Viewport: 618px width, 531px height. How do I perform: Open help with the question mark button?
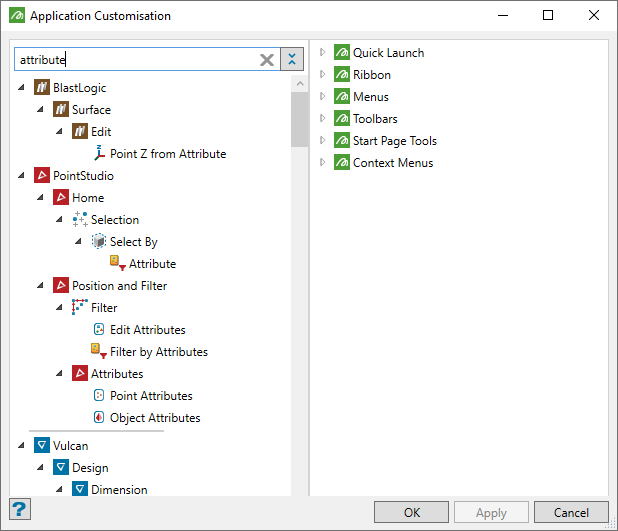[x=20, y=509]
